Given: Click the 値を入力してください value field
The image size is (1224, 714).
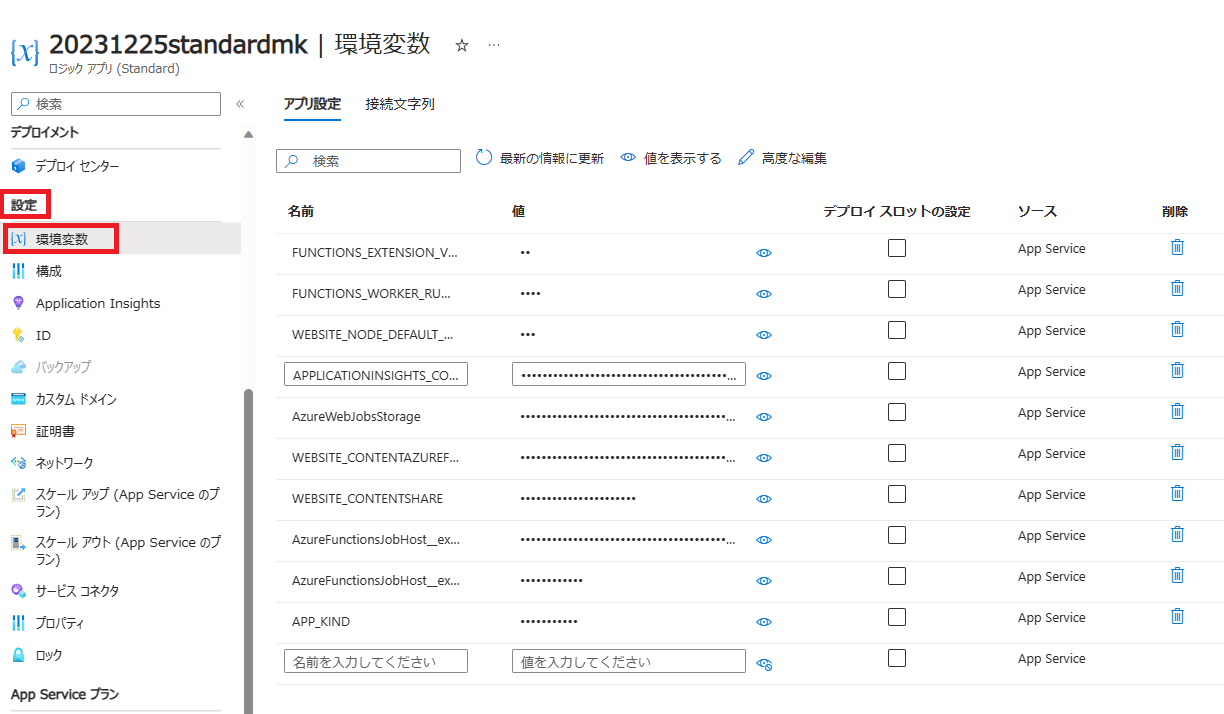Looking at the screenshot, I should [x=629, y=661].
